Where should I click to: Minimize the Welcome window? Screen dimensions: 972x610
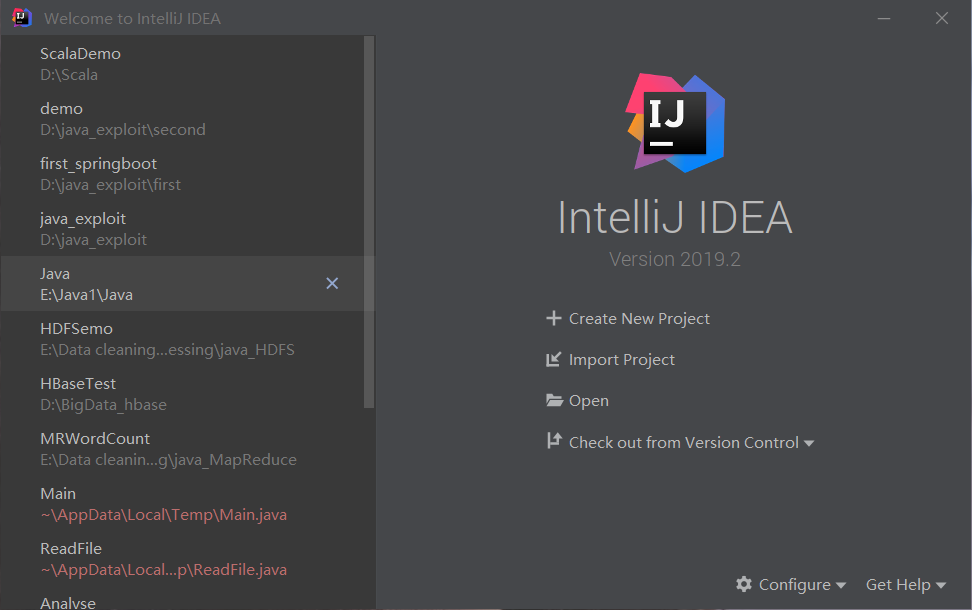tap(884, 19)
